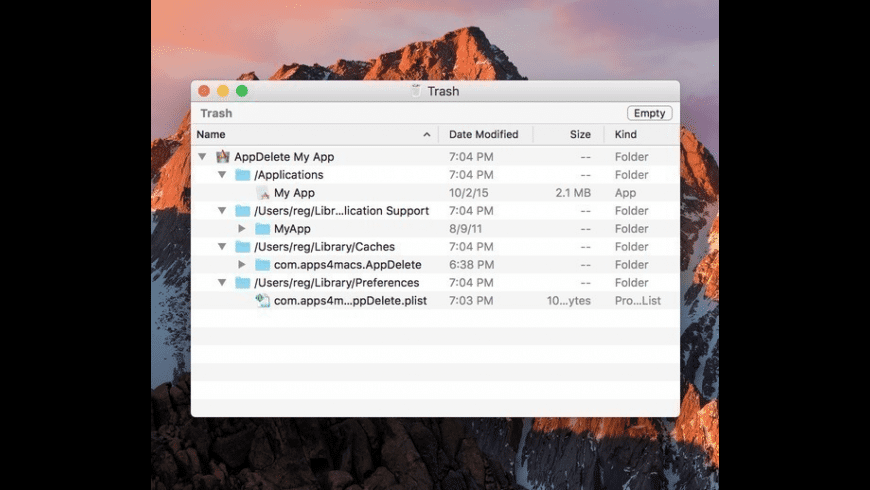Select the plist file icon

[x=262, y=301]
